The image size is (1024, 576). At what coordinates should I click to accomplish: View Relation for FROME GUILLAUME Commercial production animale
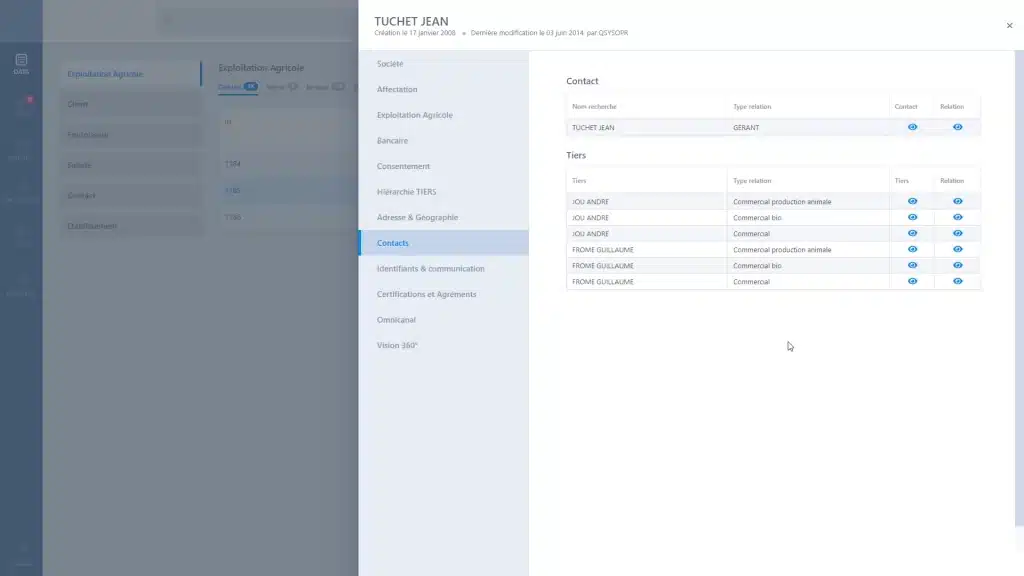[x=957, y=249]
